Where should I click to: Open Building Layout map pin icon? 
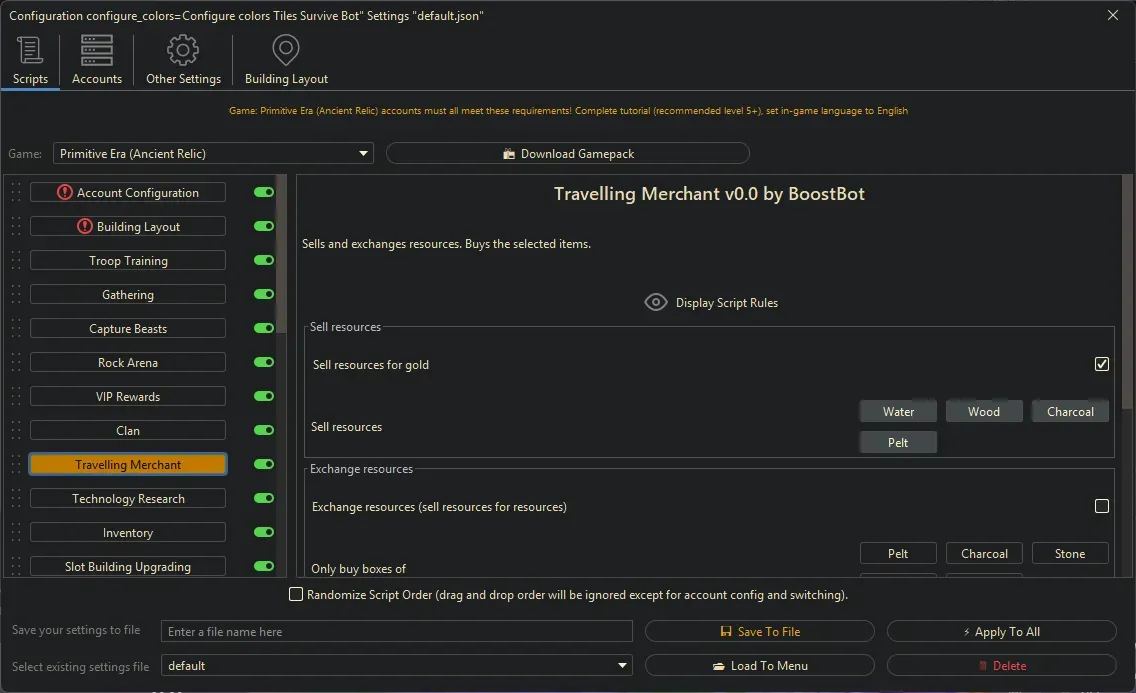click(x=286, y=50)
